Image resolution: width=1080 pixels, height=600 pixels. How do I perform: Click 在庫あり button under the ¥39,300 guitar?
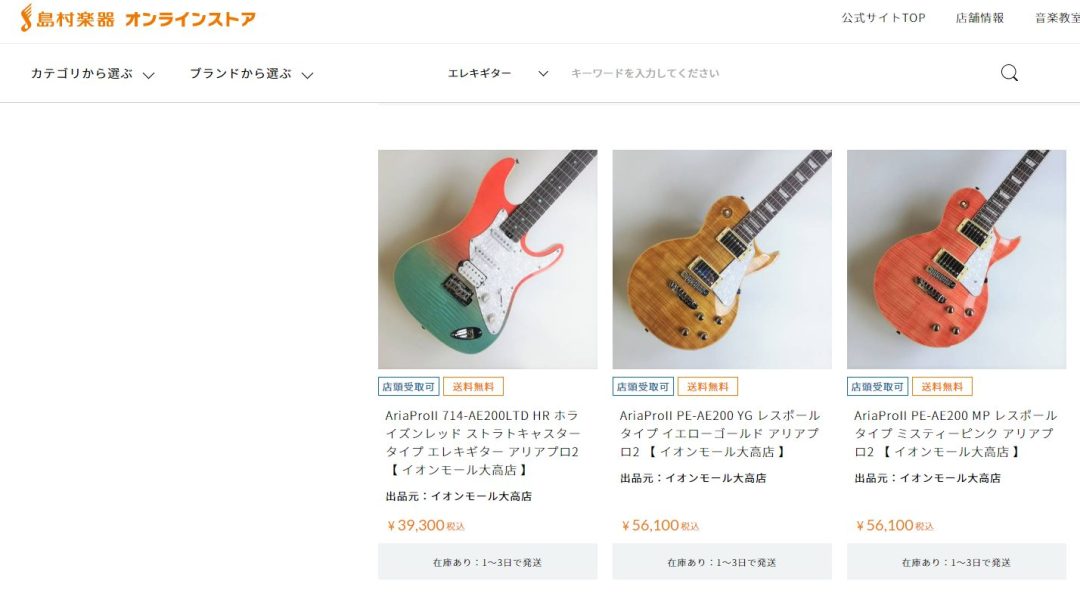[488, 562]
